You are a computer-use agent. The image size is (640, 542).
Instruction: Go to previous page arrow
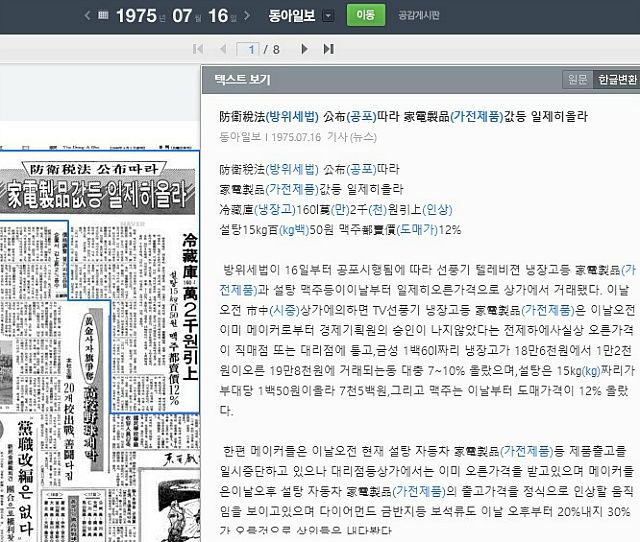pyautogui.click(x=223, y=49)
